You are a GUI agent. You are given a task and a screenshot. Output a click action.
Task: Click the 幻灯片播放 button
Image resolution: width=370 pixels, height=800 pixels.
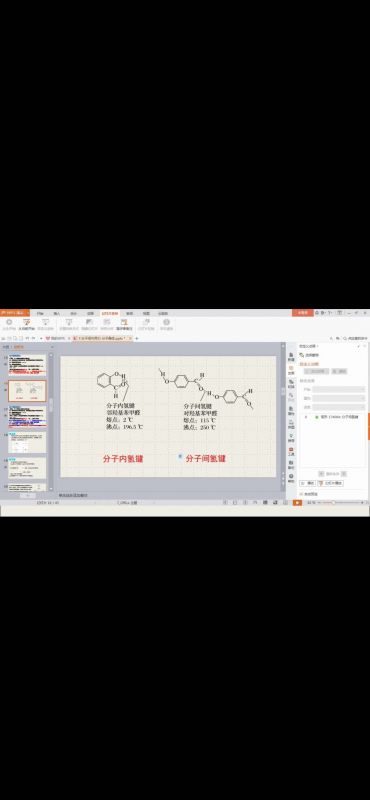330,483
